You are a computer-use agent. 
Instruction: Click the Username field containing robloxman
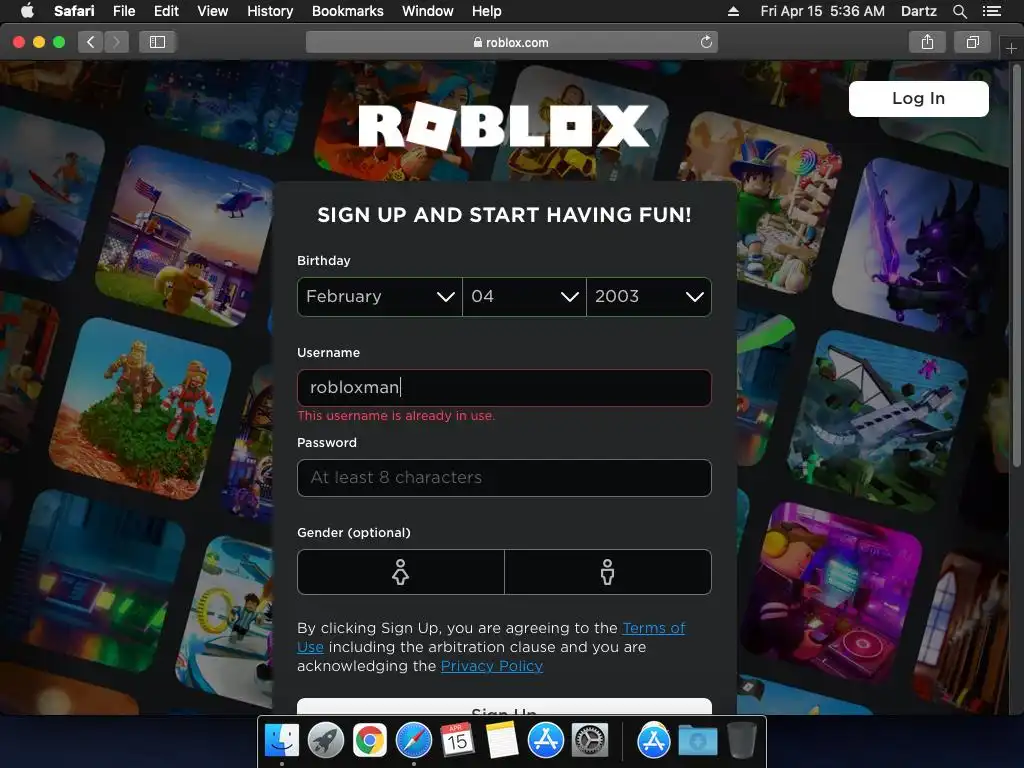[x=504, y=388]
